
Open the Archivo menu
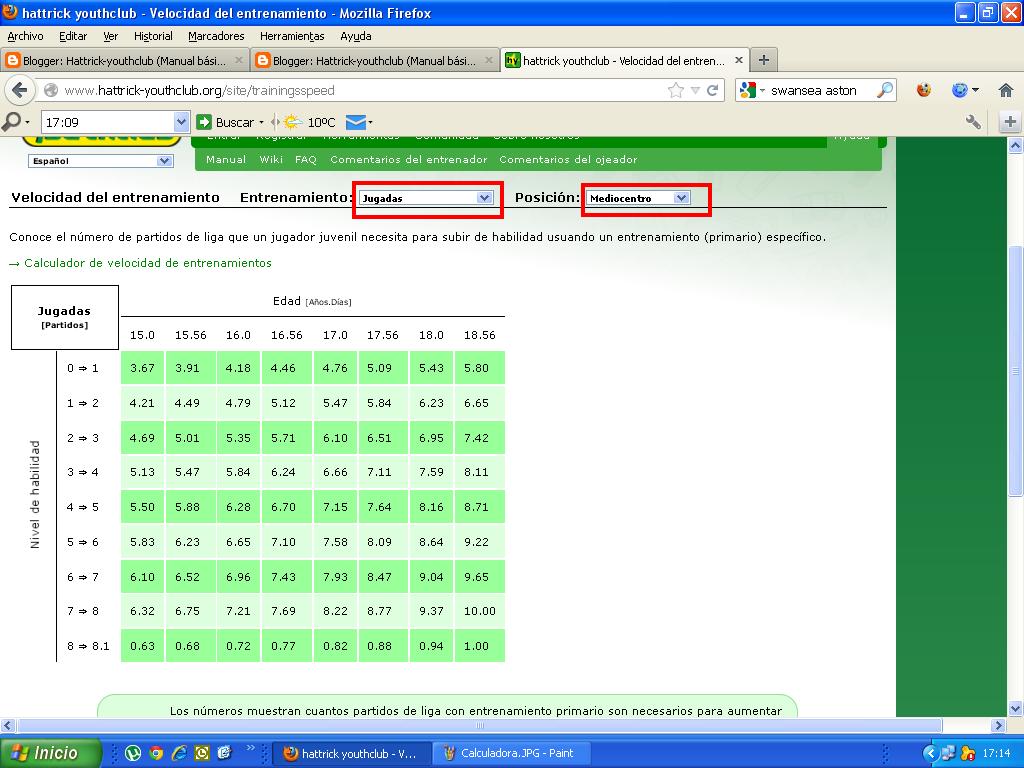[x=25, y=36]
